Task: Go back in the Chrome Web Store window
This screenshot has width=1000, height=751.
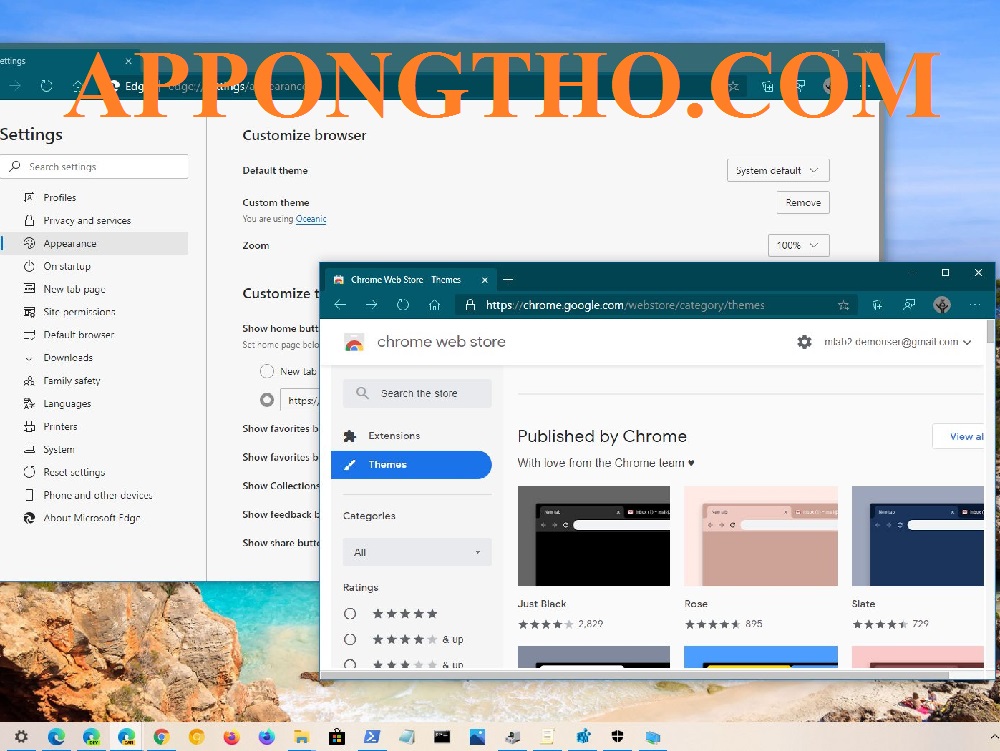Action: pyautogui.click(x=340, y=305)
